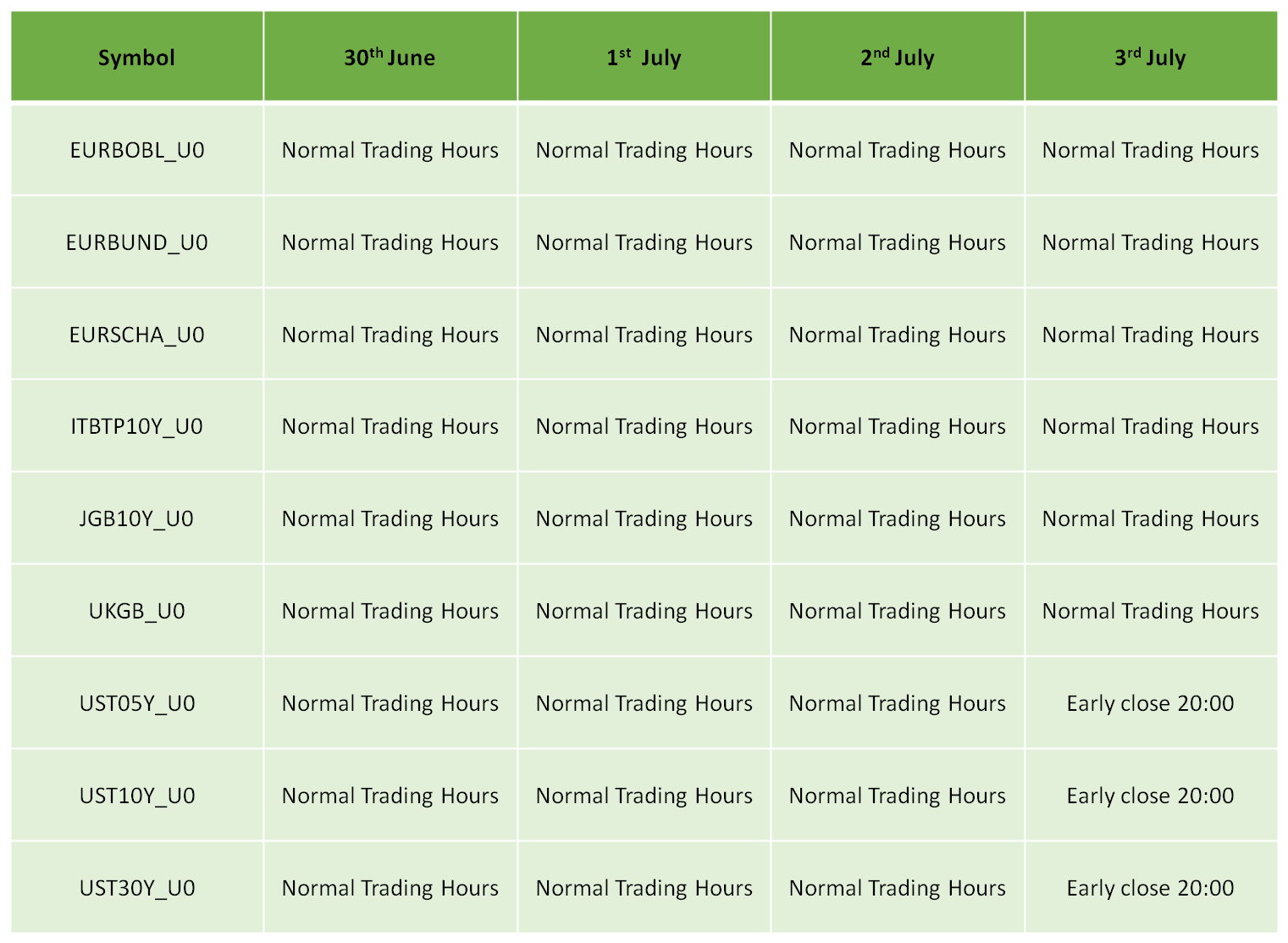1288x943 pixels.
Task: Click UST05Y_U0 Early close 20:00 cell
Action: pos(1151,703)
